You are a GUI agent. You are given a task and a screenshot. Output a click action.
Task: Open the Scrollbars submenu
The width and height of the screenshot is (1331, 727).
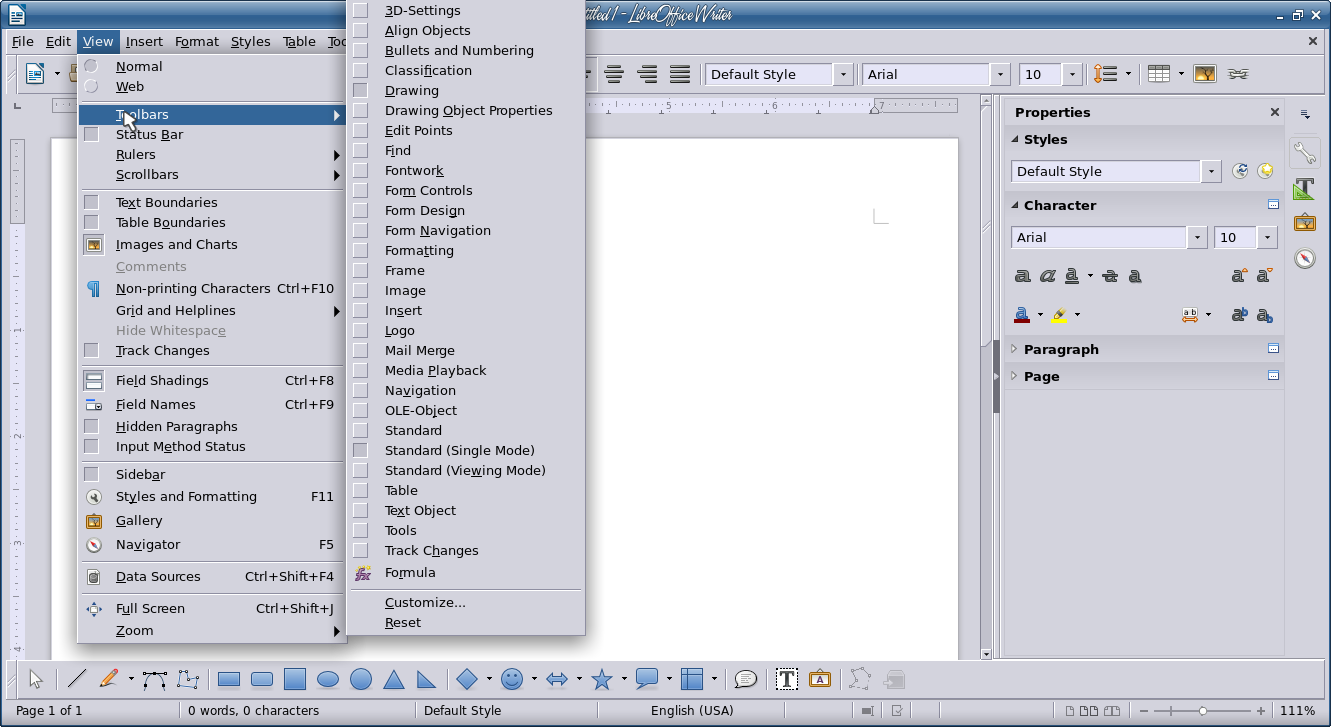pyautogui.click(x=212, y=174)
